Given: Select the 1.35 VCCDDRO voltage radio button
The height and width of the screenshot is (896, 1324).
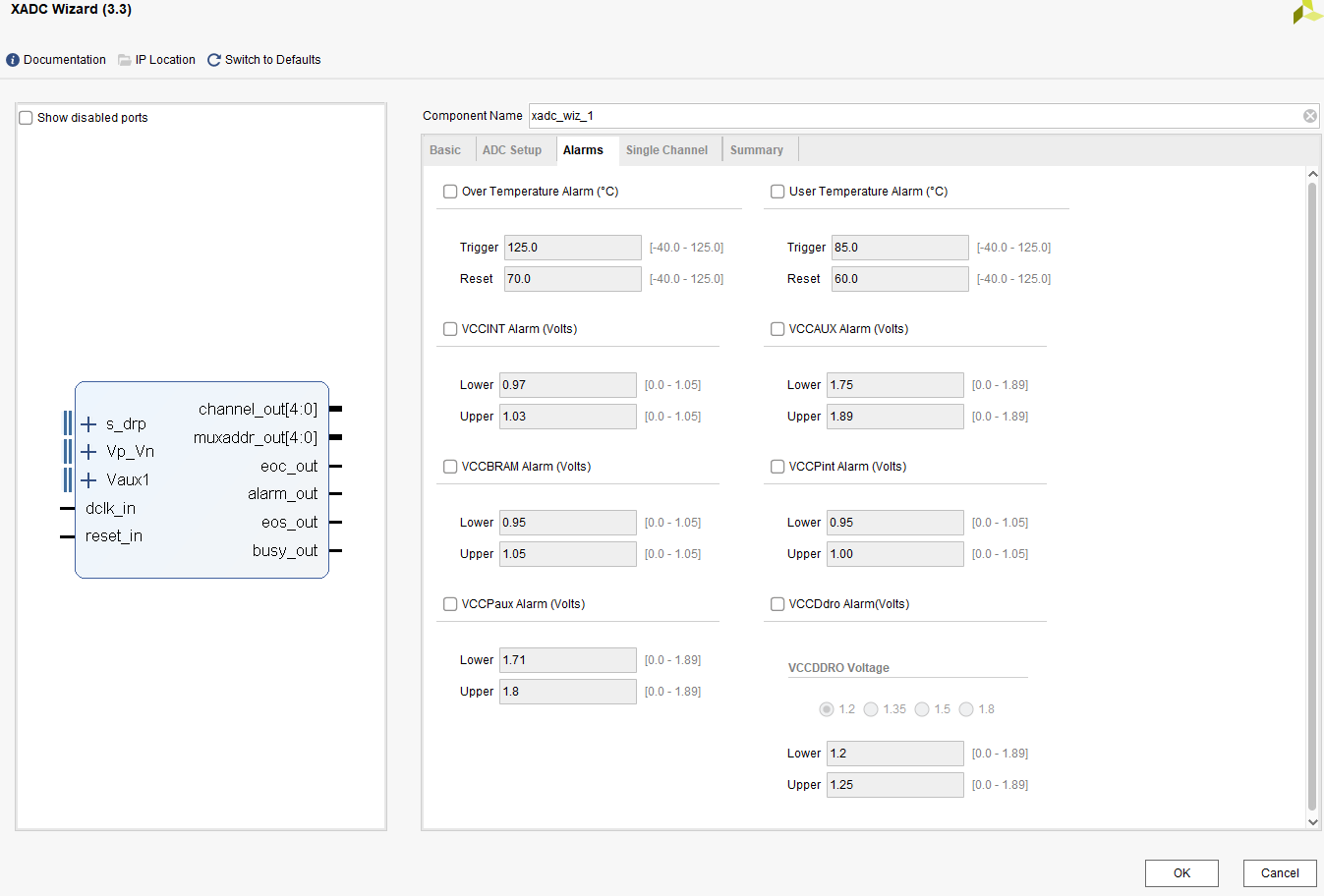Looking at the screenshot, I should point(871,709).
